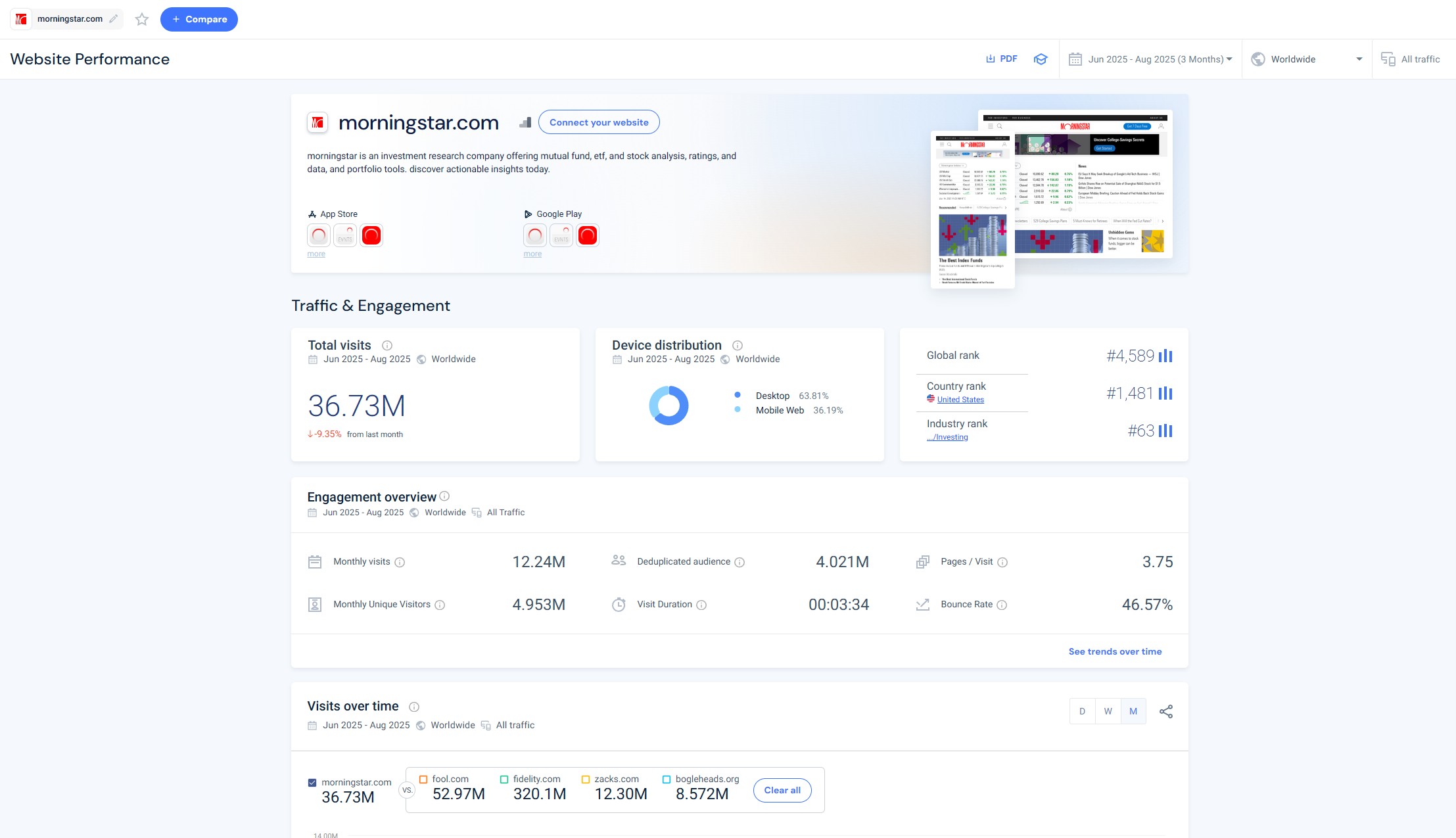Share the Visits over time chart
The height and width of the screenshot is (838, 1456).
(x=1167, y=710)
